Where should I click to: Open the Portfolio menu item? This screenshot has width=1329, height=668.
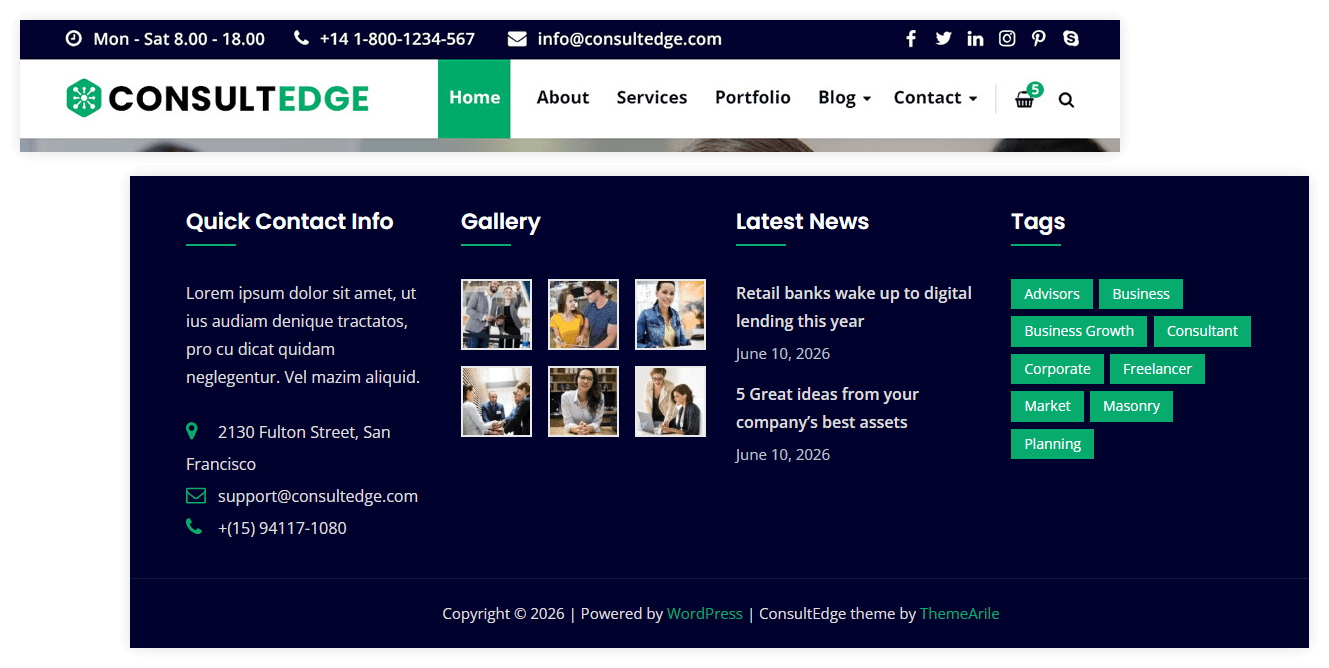753,97
